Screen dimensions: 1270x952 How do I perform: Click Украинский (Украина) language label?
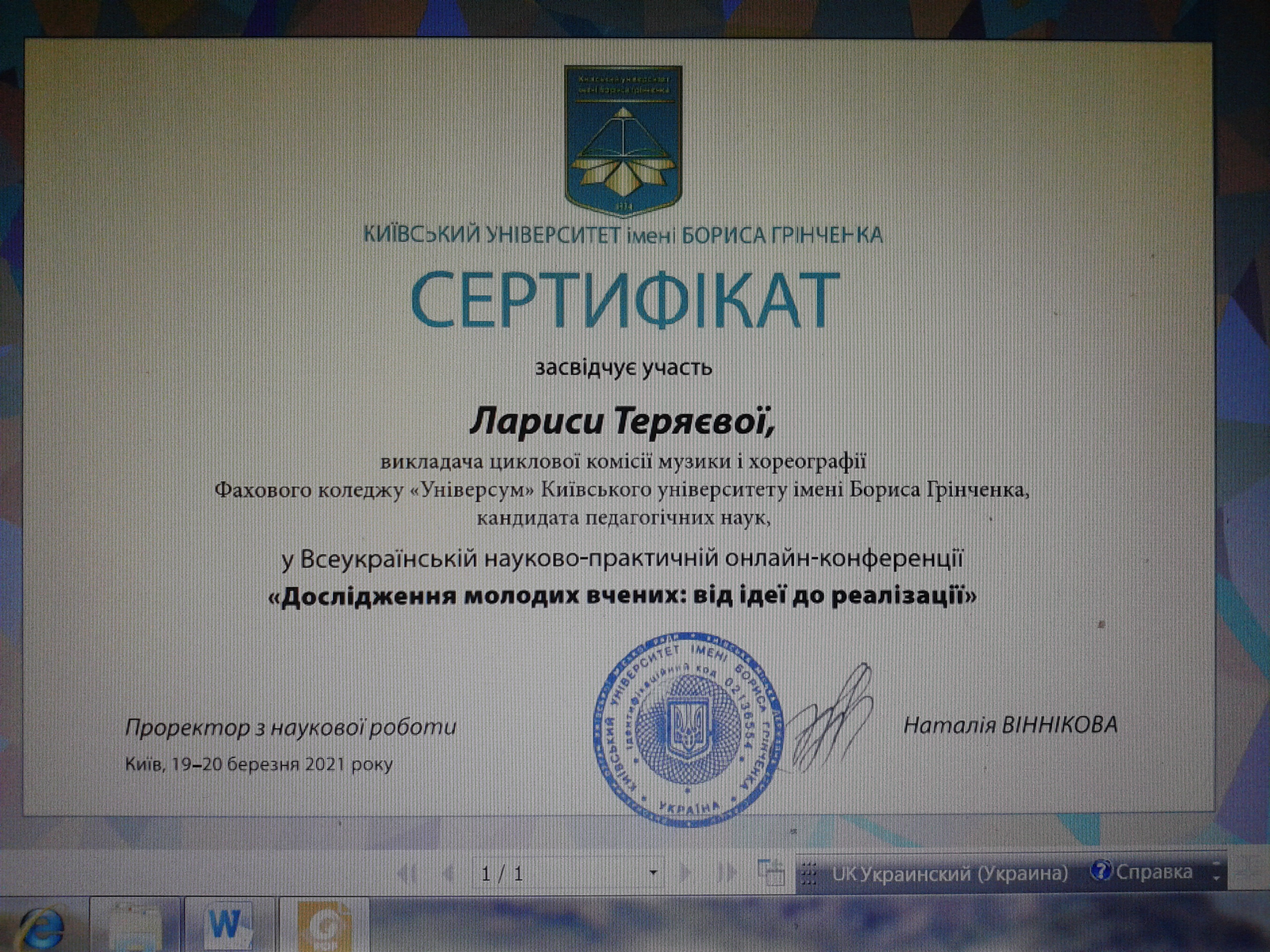point(964,873)
